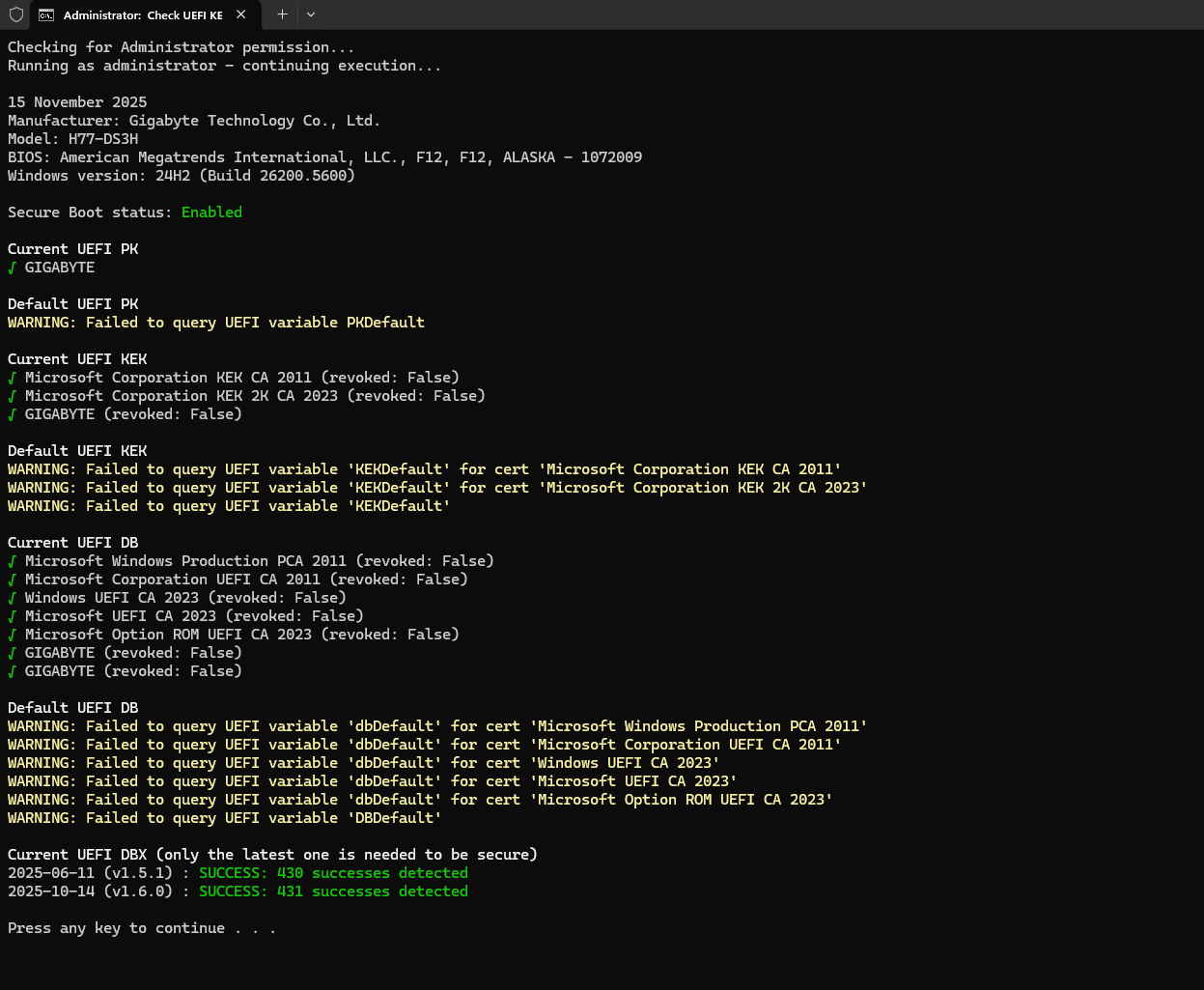Screen dimensions: 1204x990
Task: Click the administrator shield icon
Action: point(16,14)
